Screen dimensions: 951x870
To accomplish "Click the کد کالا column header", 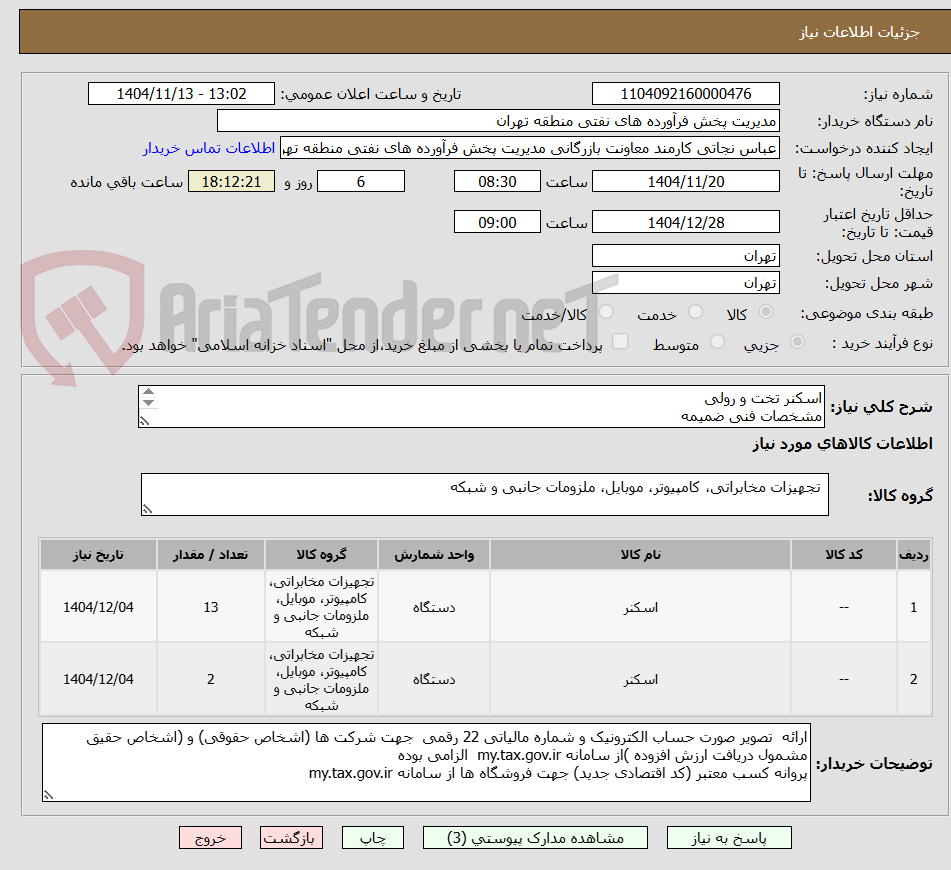I will (844, 555).
